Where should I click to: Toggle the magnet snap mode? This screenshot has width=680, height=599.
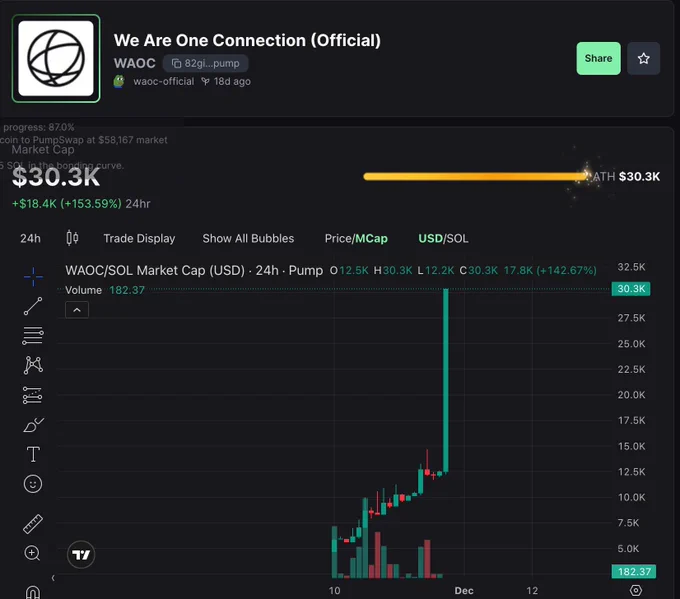33,592
